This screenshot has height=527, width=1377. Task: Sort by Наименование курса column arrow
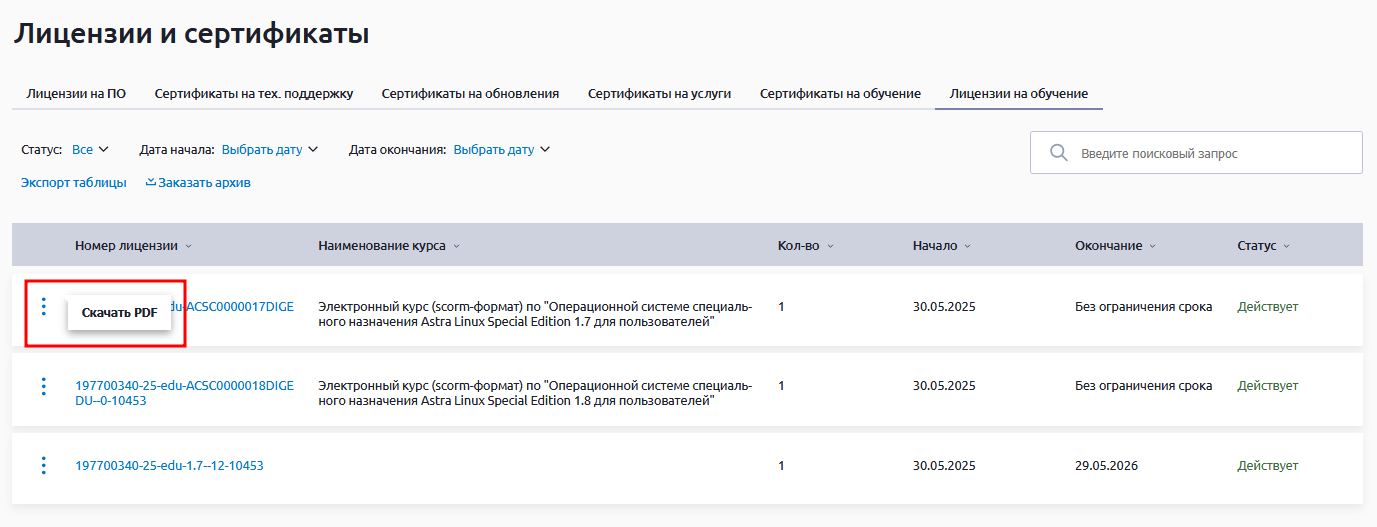pos(457,246)
